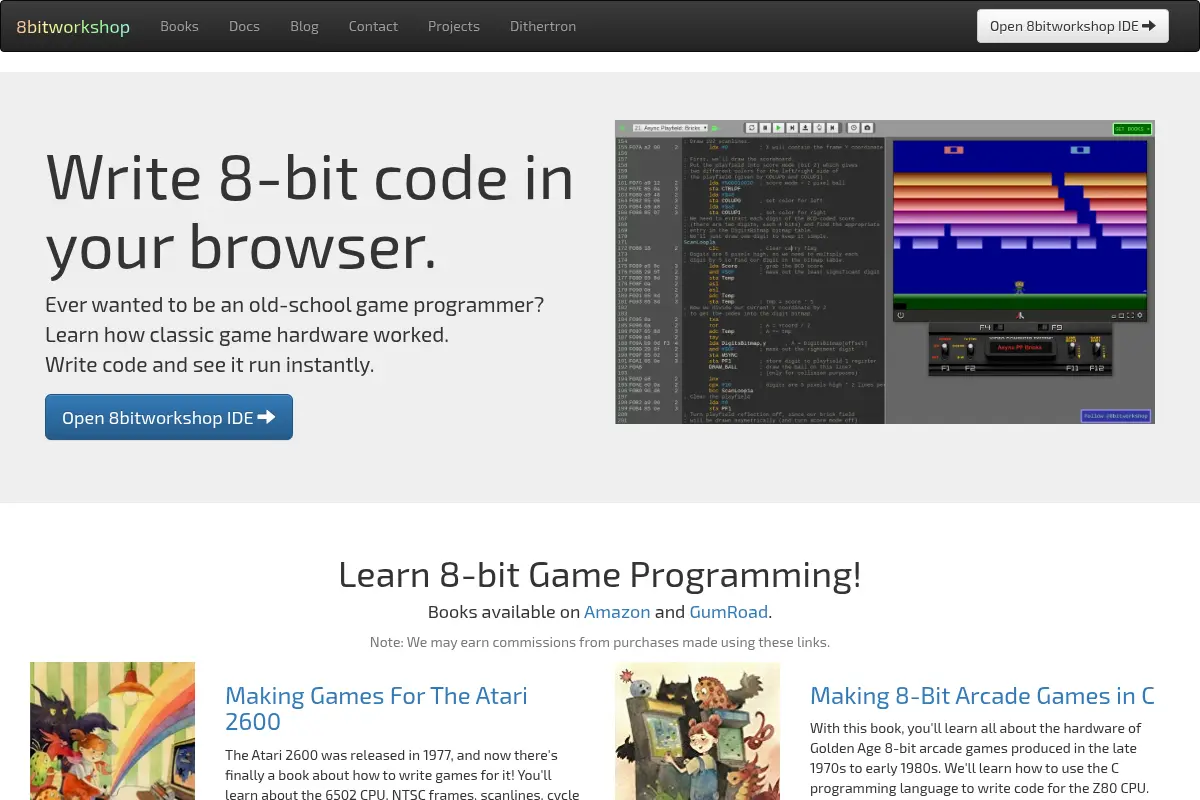Image resolution: width=1200 pixels, height=800 pixels.
Task: Click the 'Learn 8-bit Game Programming!' heading
Action: (x=600, y=575)
